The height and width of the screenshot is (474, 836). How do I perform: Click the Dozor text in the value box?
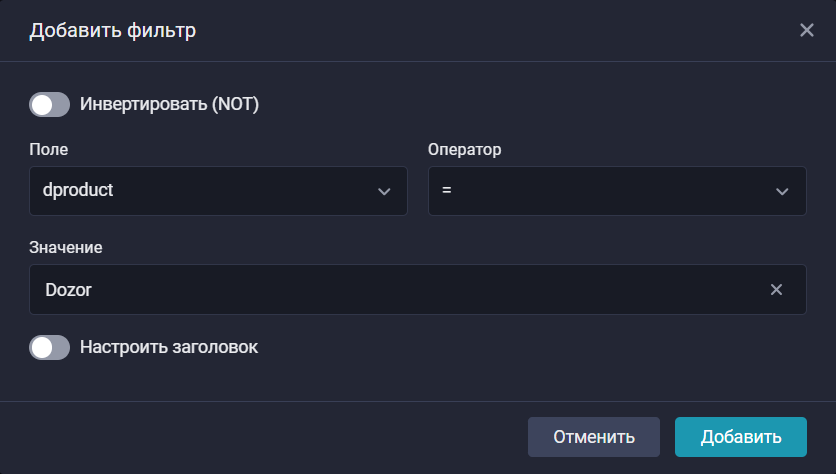click(69, 290)
